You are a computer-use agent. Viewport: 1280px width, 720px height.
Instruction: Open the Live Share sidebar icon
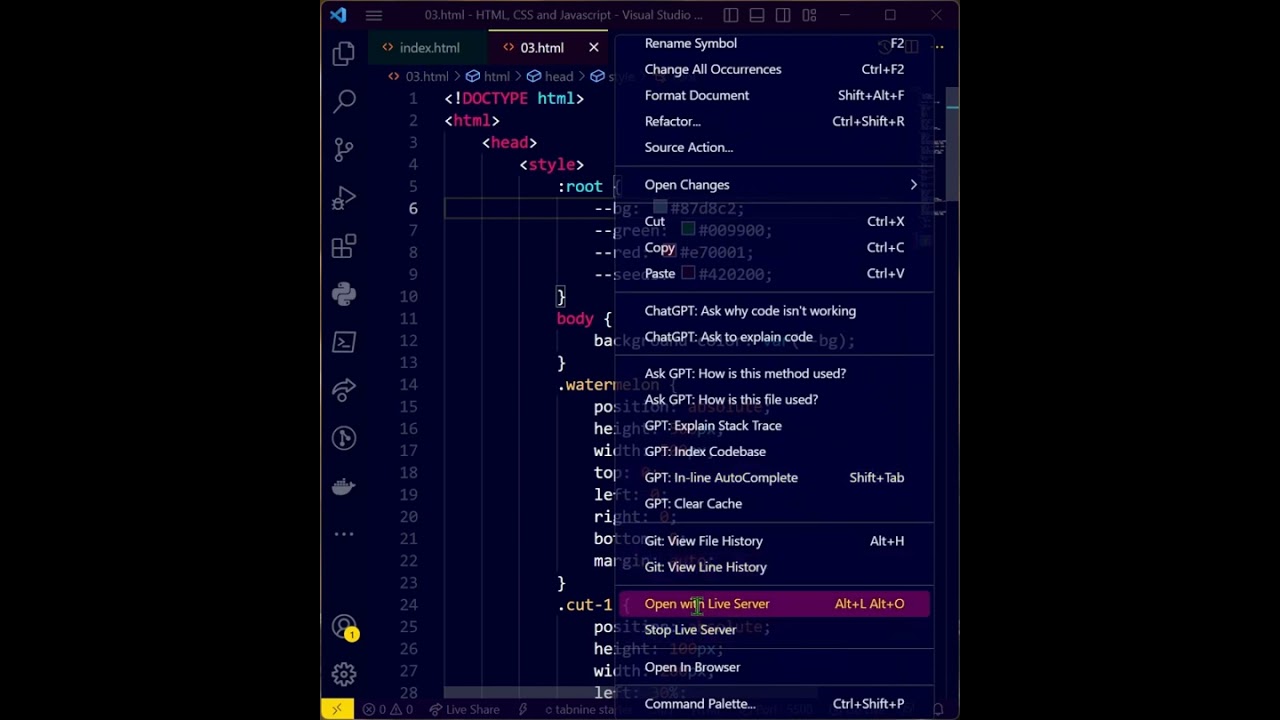tap(343, 390)
